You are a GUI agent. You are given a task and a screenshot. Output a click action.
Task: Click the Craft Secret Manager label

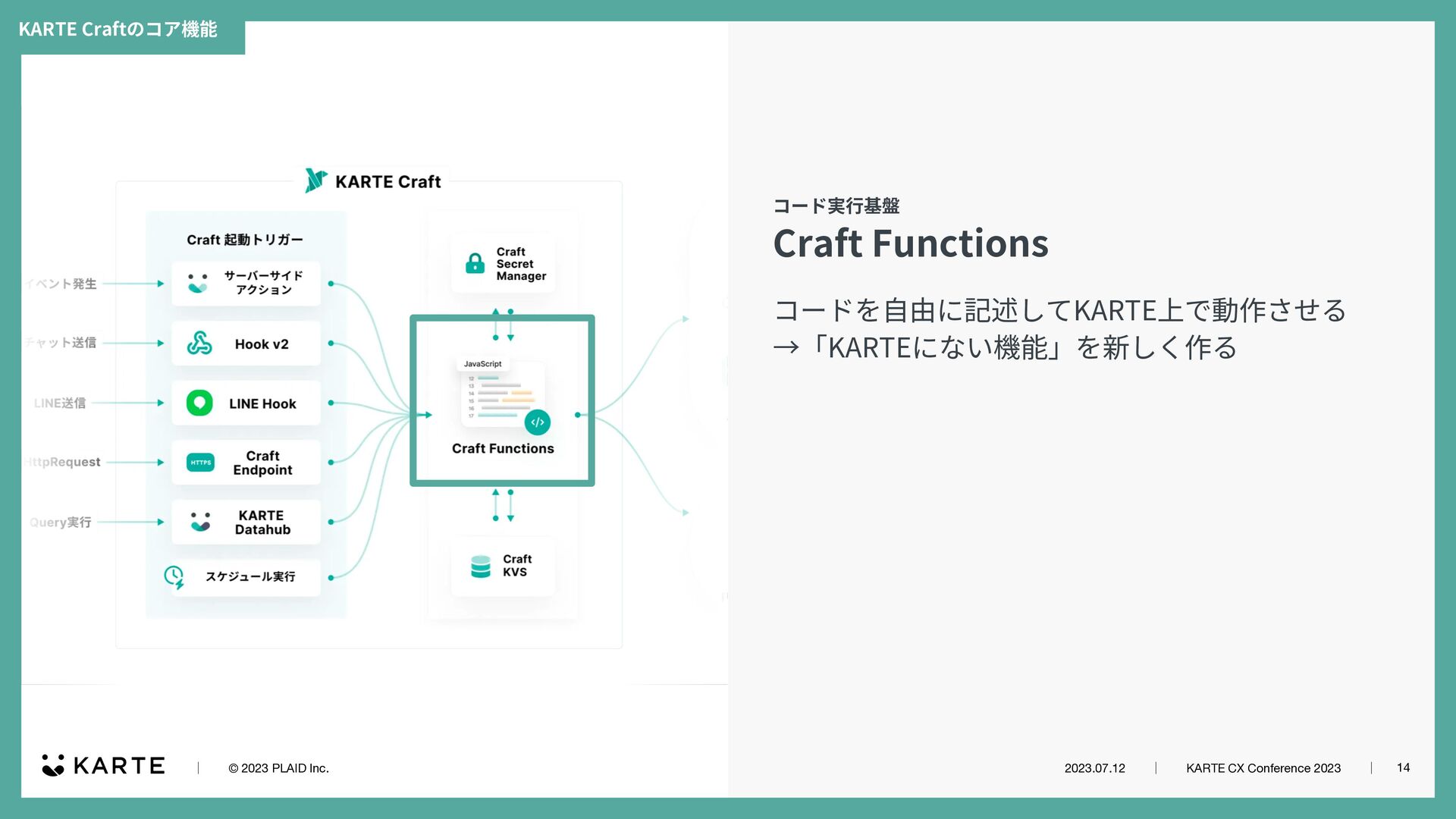(521, 264)
